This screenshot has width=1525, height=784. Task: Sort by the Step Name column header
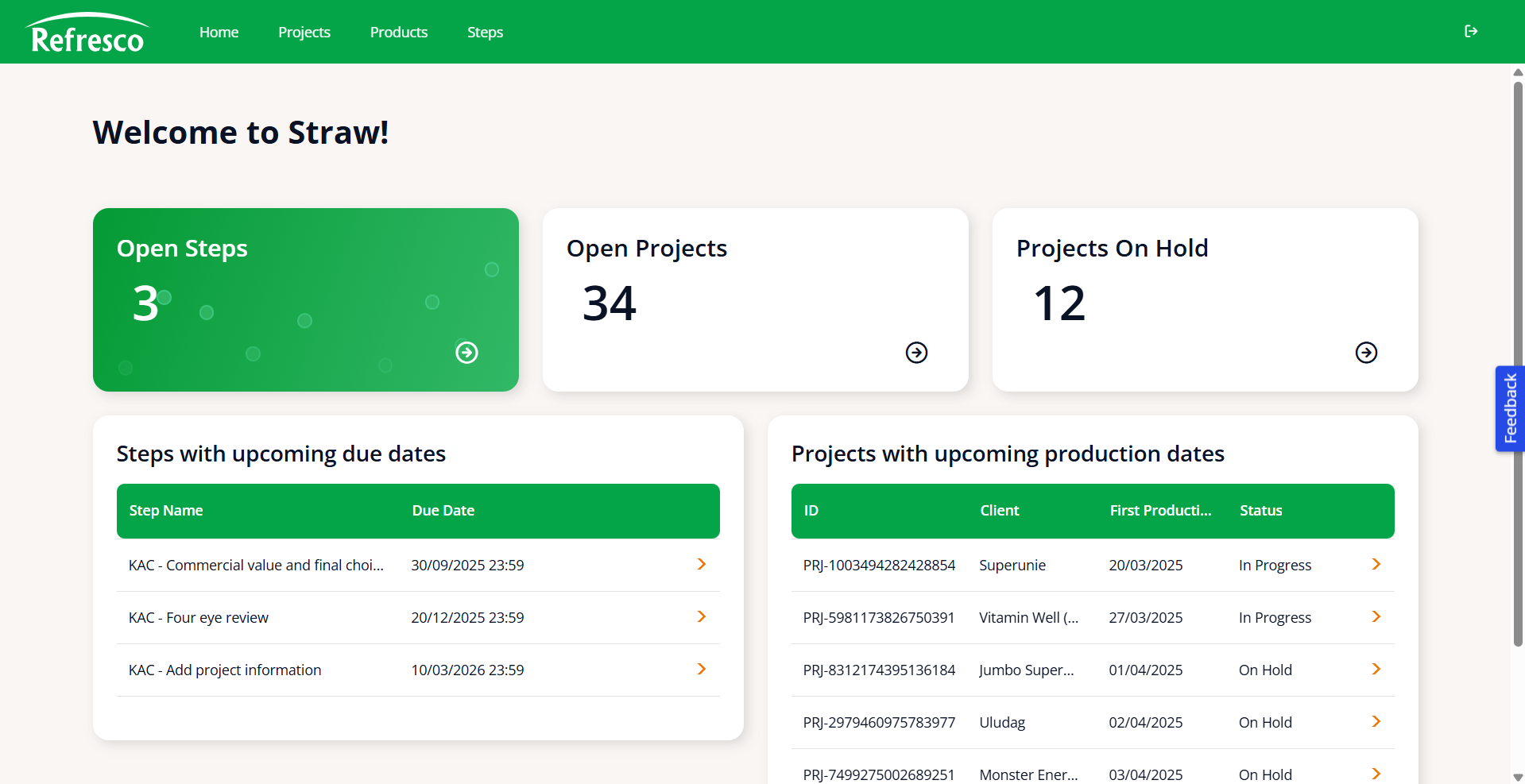[x=166, y=511]
